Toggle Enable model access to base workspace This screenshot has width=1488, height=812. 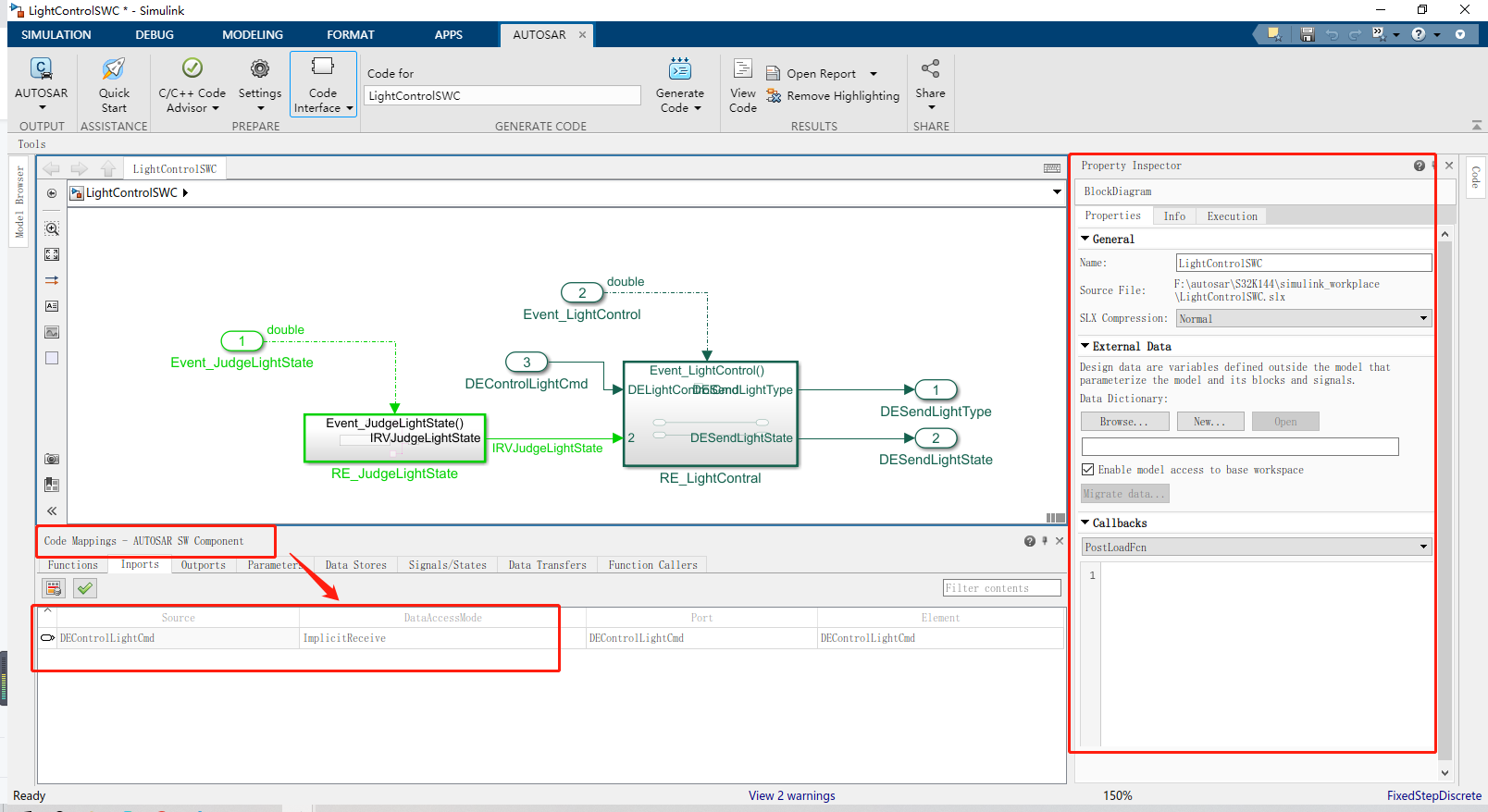click(x=1088, y=470)
